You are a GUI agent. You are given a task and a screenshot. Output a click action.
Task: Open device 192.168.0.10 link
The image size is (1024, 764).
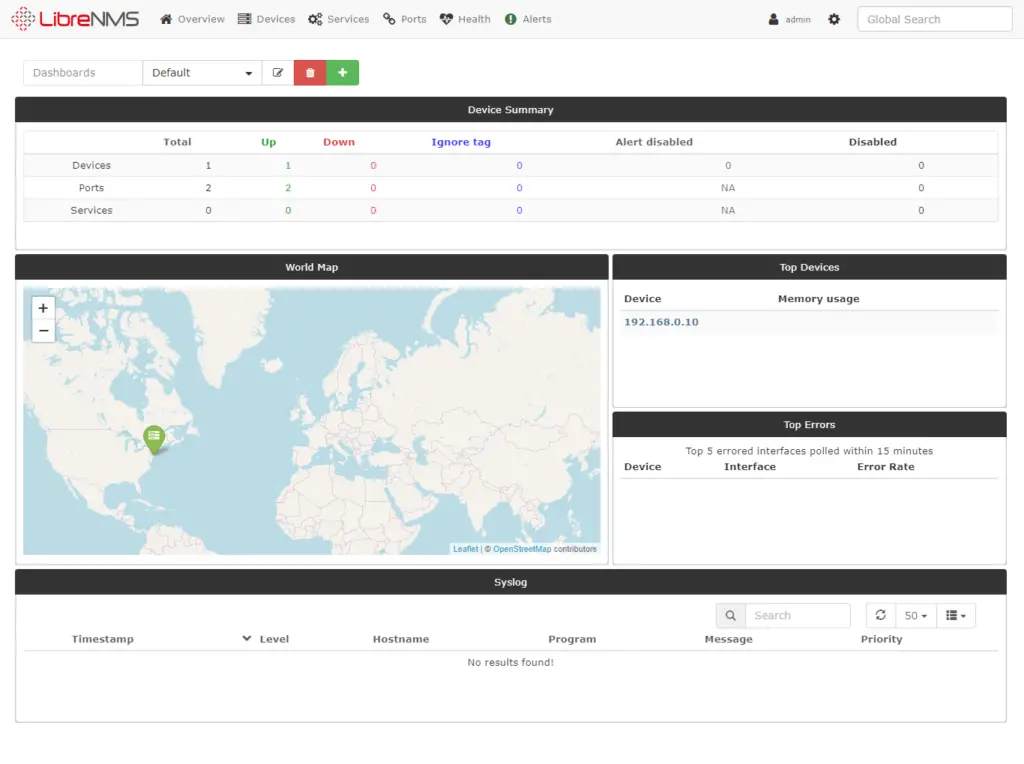(661, 322)
